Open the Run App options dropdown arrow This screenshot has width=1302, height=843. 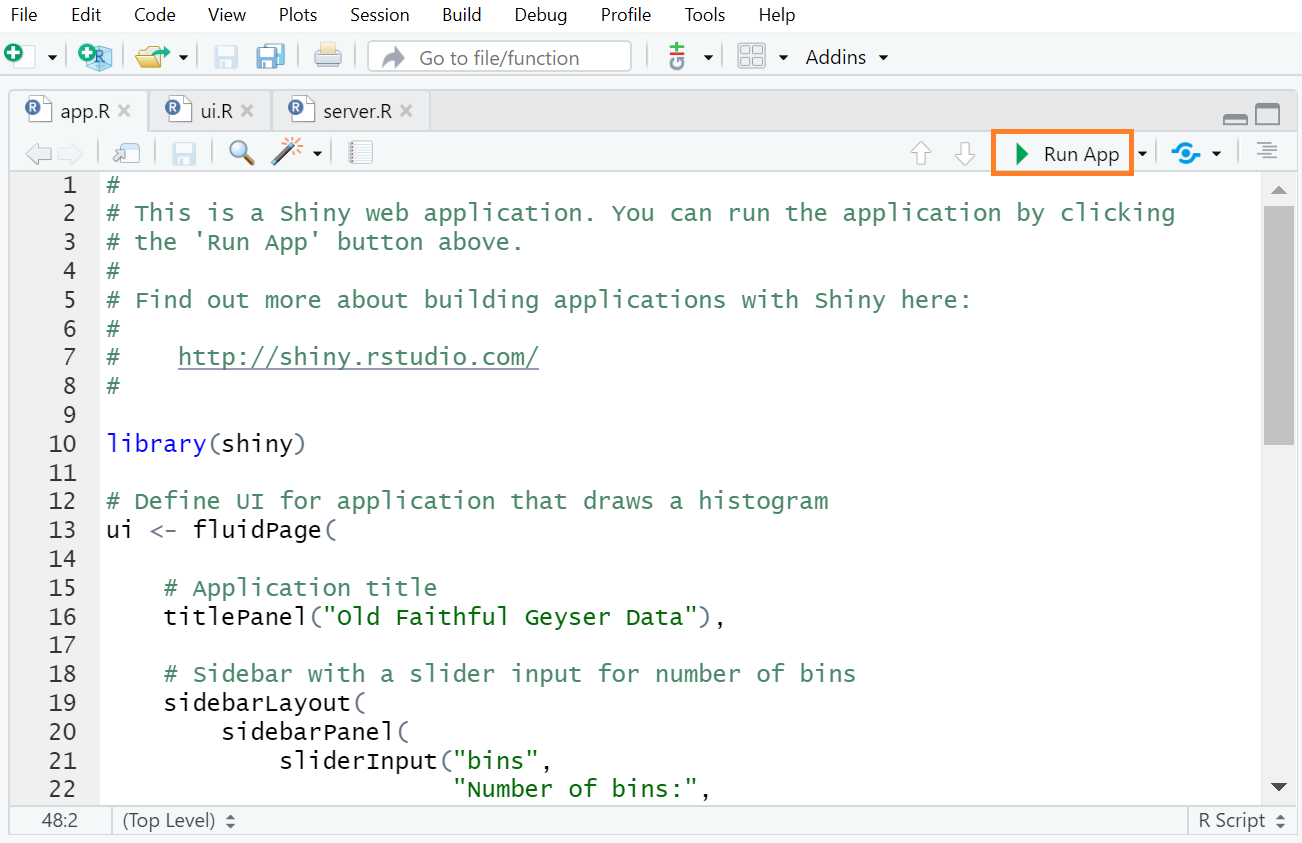1142,154
